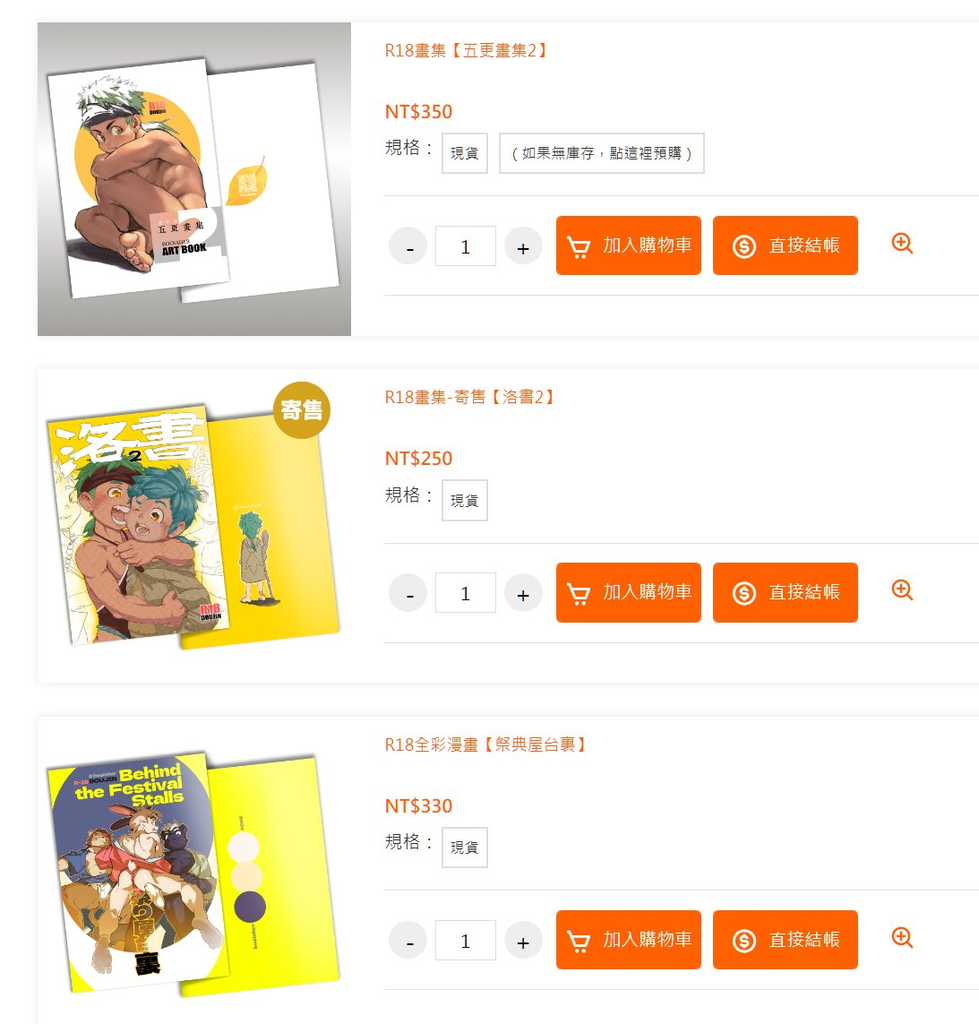
Task: Increase 祭典屋台裏 quantity with plus button
Action: pyautogui.click(x=523, y=940)
